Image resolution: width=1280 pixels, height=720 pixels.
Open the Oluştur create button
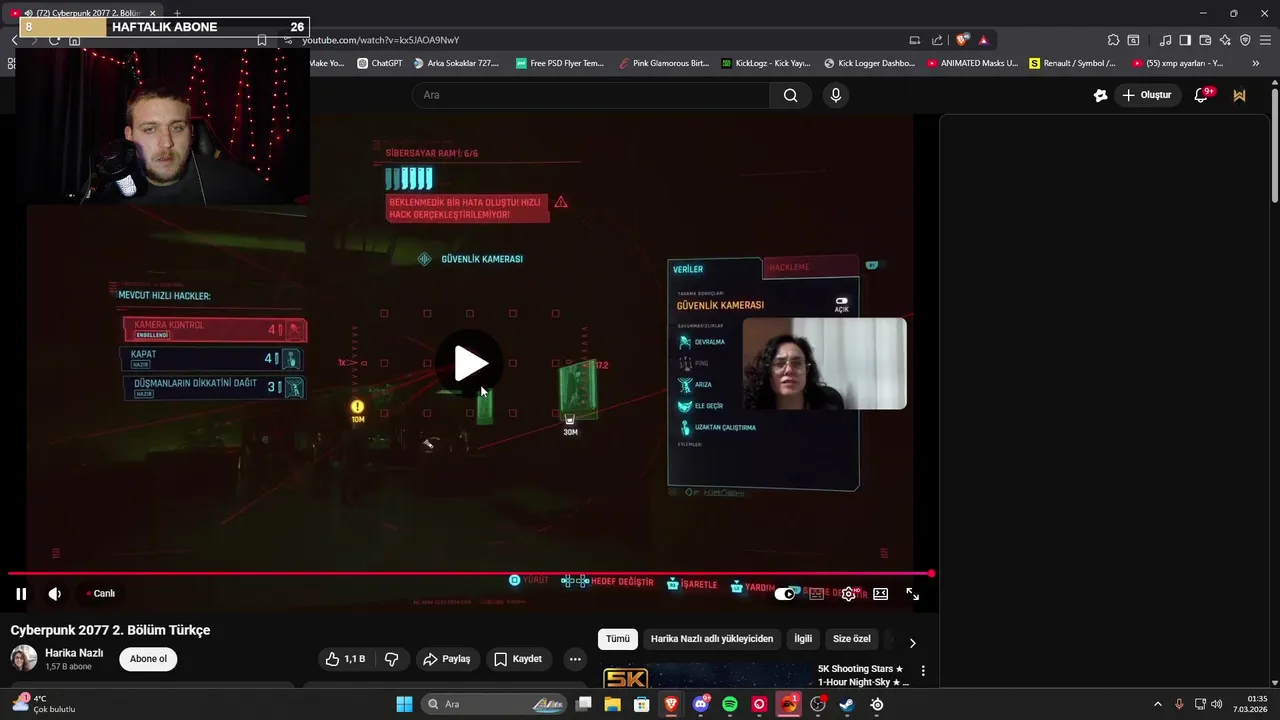(1147, 95)
